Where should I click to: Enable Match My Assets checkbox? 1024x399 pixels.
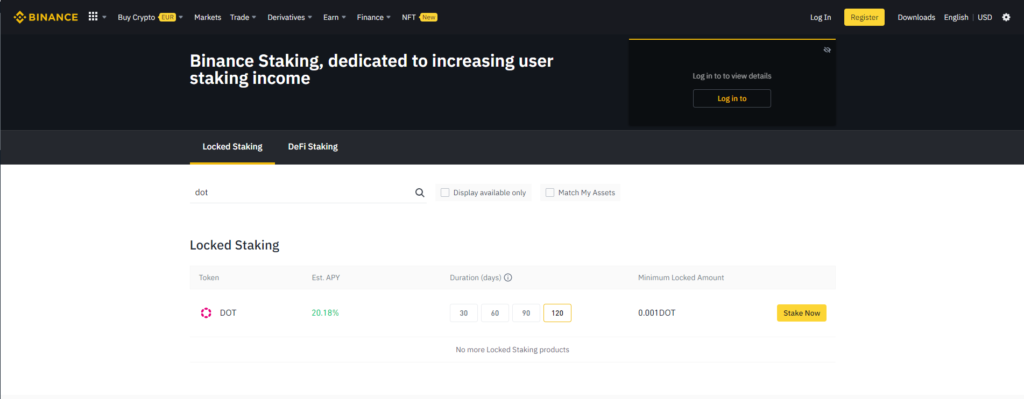pos(550,193)
